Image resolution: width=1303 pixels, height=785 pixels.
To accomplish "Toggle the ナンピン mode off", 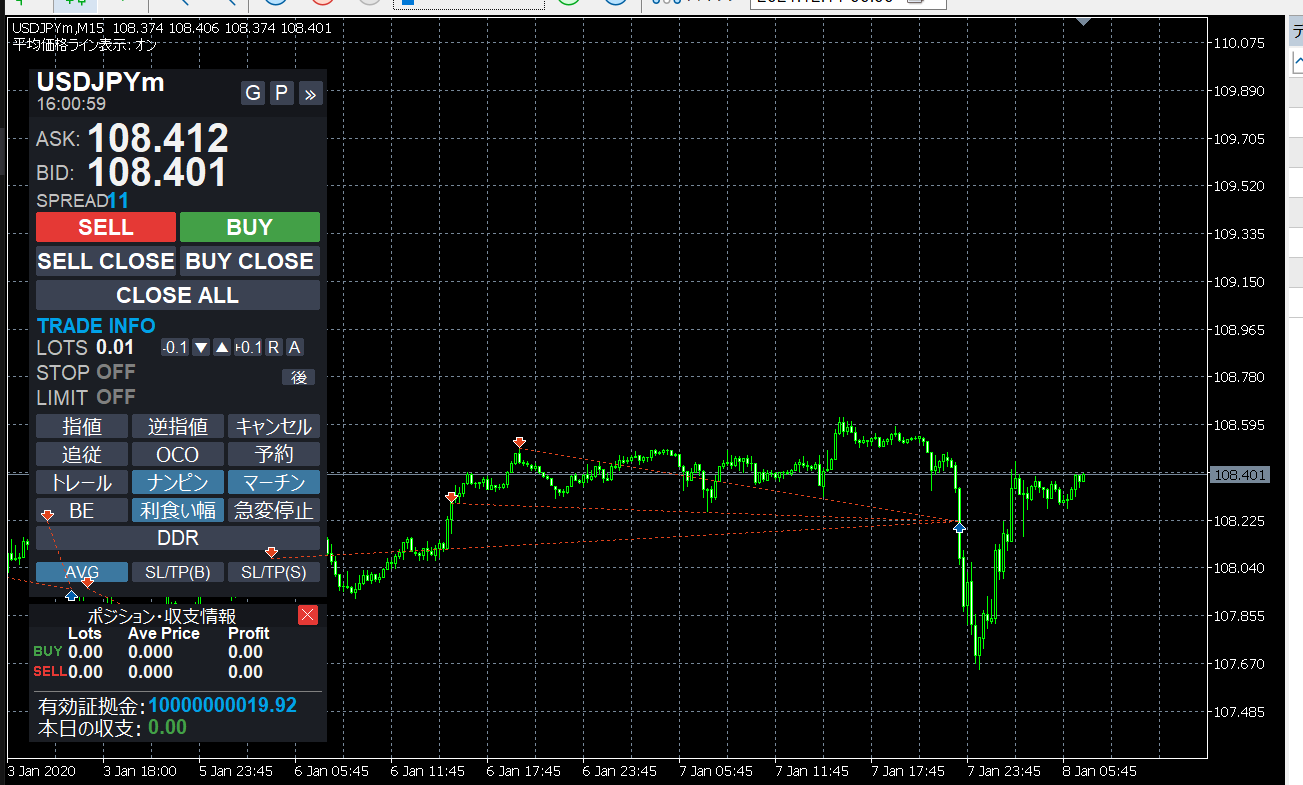I will (178, 482).
